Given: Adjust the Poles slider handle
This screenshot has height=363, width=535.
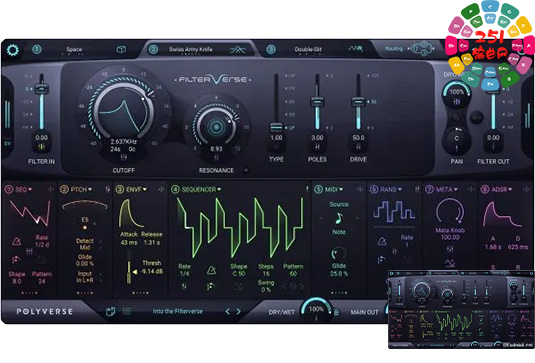Looking at the screenshot, I should [x=317, y=102].
